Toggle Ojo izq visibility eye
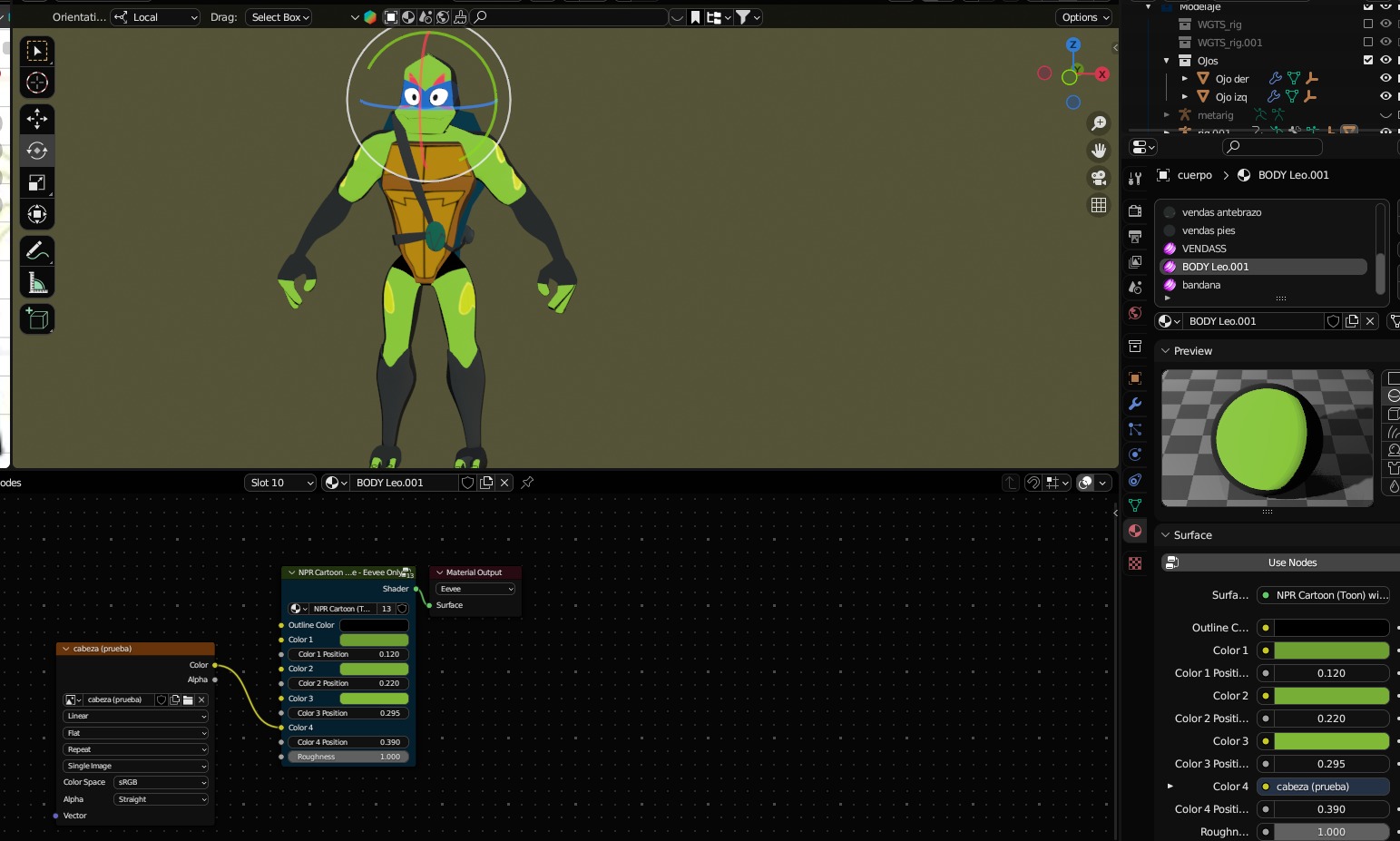The image size is (1400, 841). point(1385,96)
